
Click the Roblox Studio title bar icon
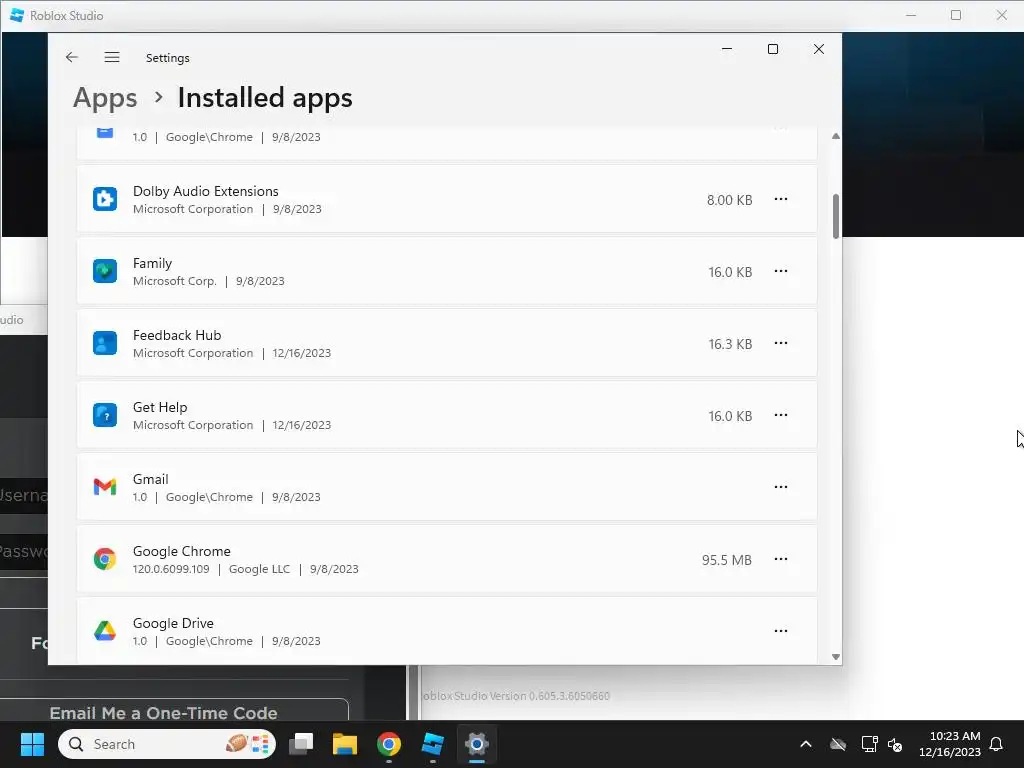[17, 15]
